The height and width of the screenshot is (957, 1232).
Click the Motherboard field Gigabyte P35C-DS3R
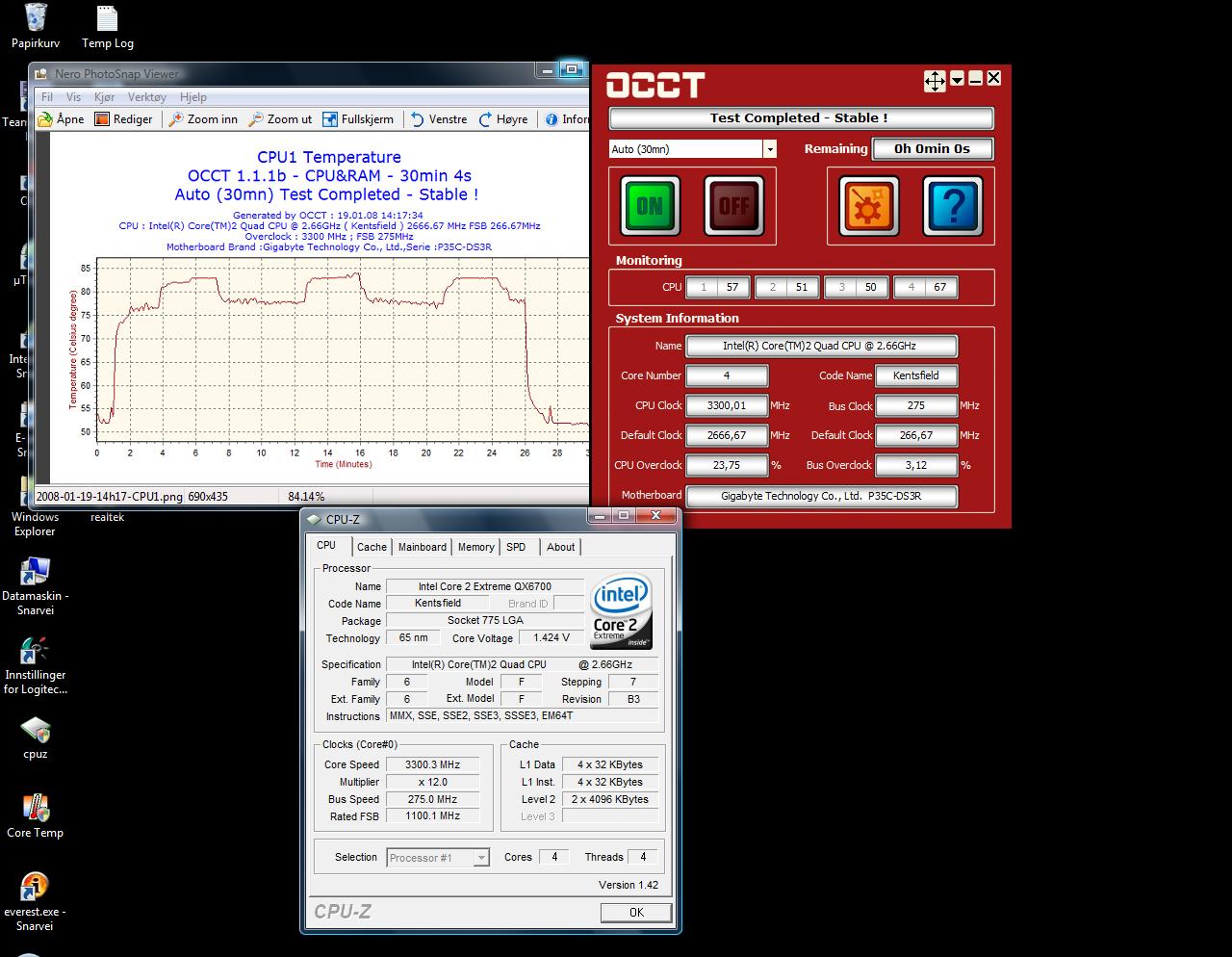pyautogui.click(x=821, y=496)
